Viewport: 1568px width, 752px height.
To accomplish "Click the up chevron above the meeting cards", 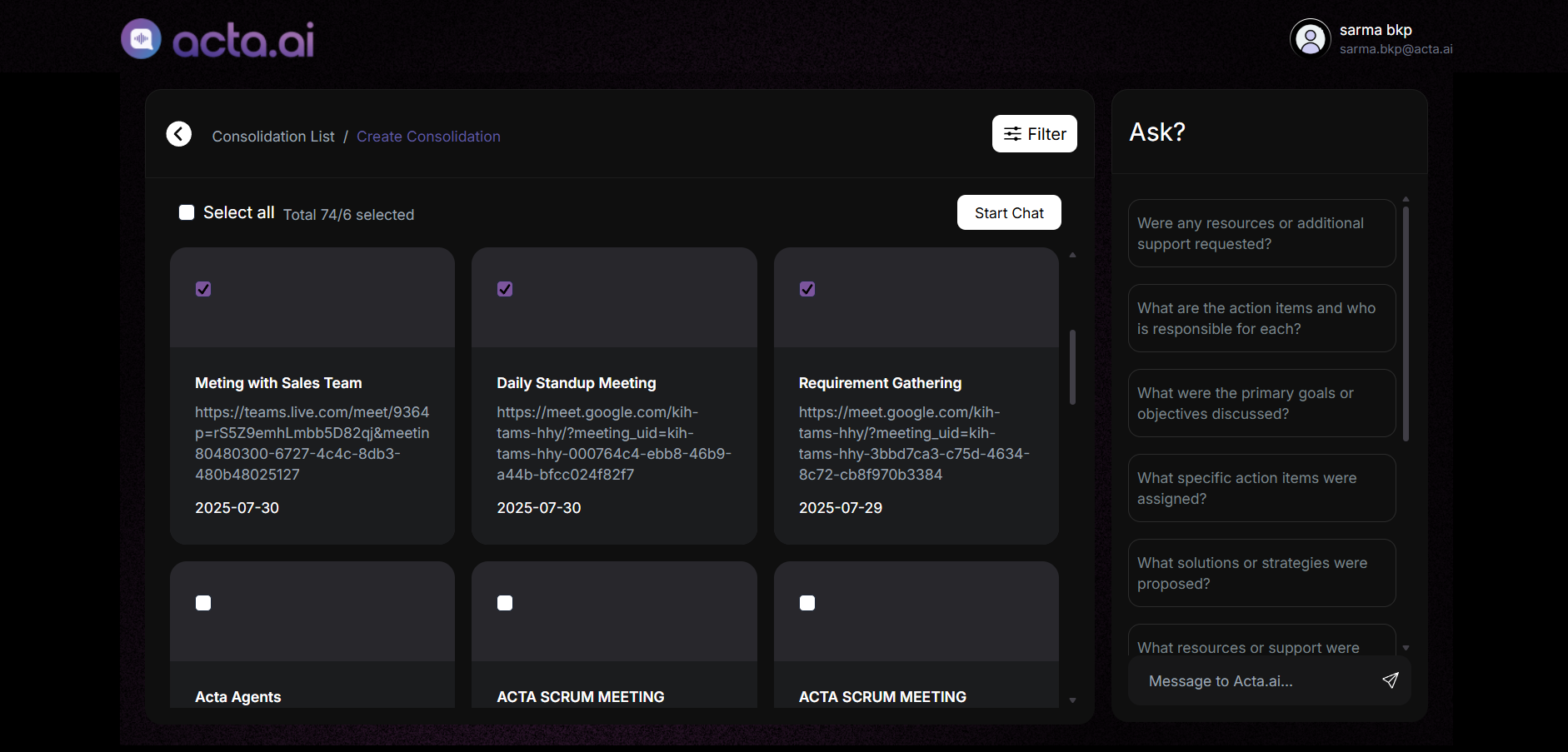I will 1072,254.
